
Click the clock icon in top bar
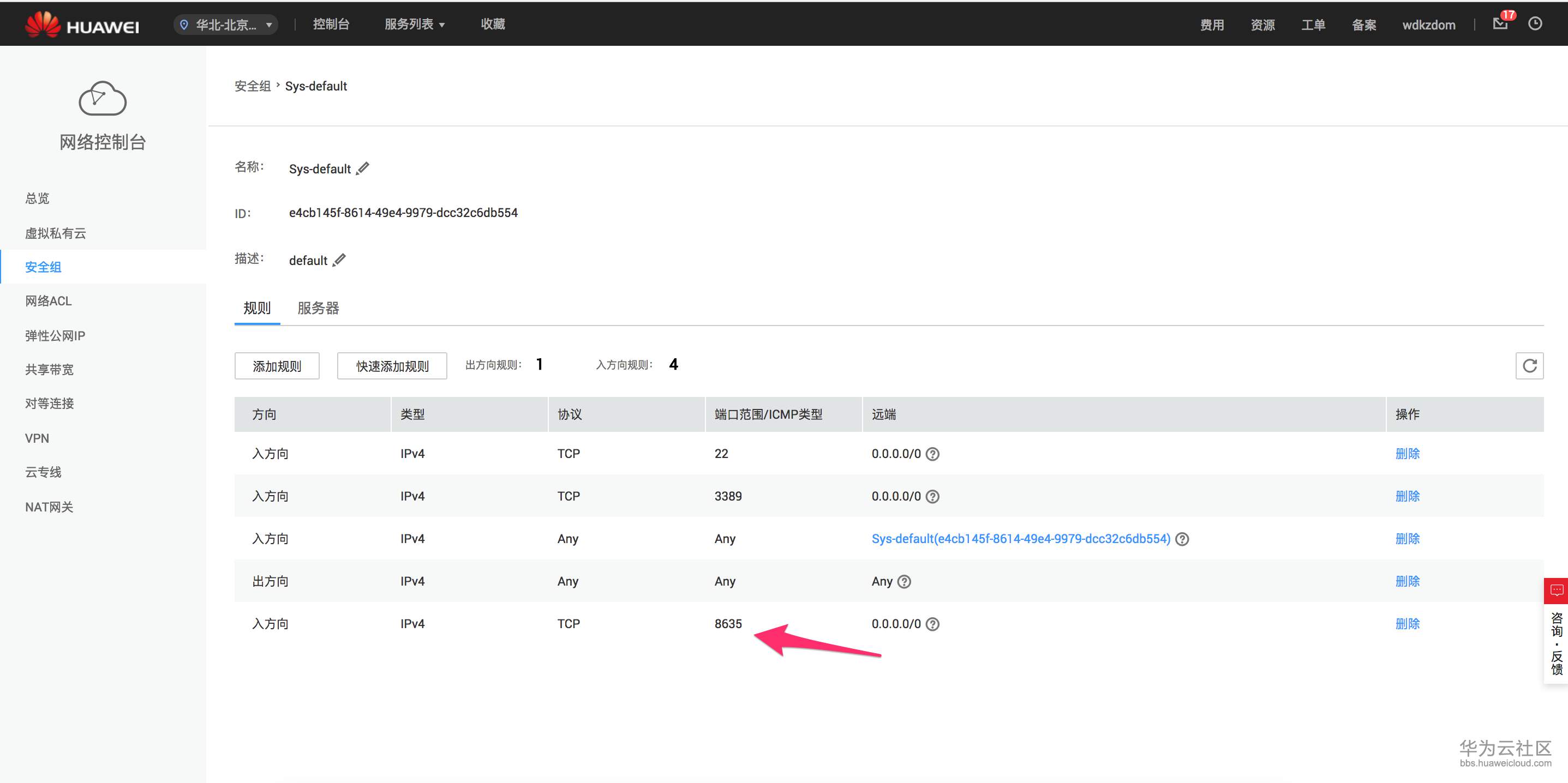[x=1535, y=24]
